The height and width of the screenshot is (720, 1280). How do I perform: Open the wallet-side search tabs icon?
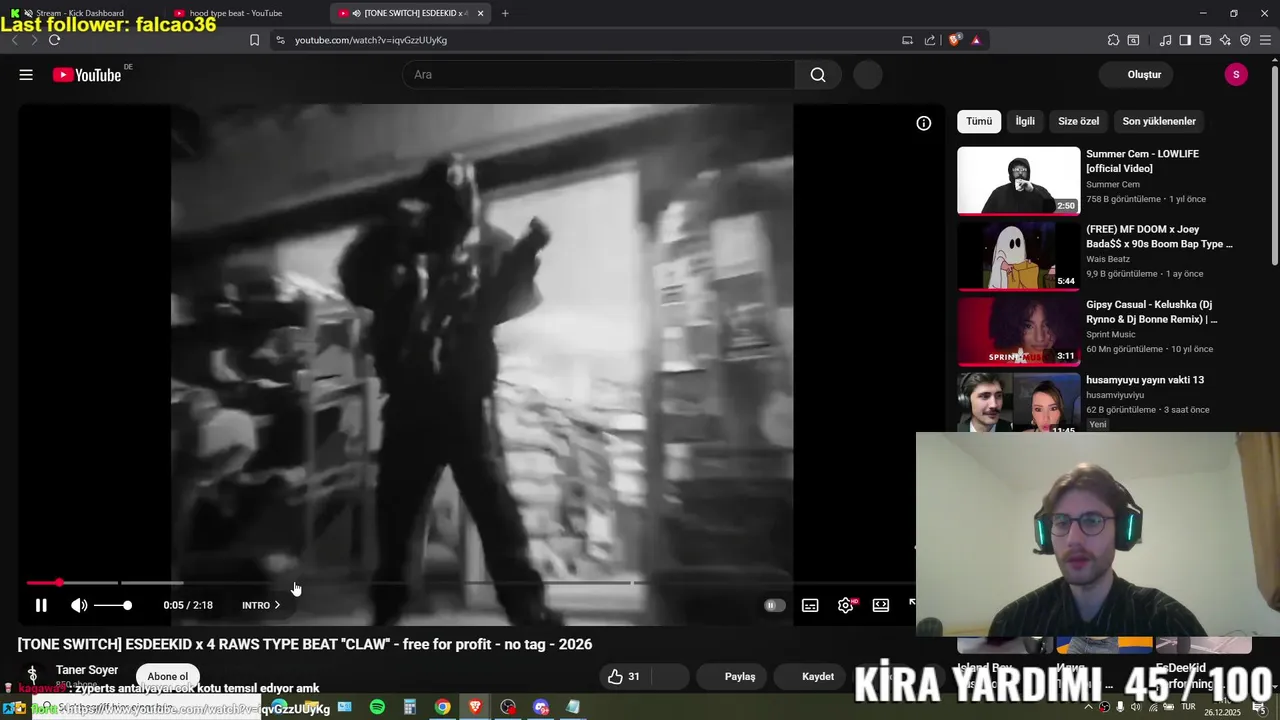[x=1133, y=40]
